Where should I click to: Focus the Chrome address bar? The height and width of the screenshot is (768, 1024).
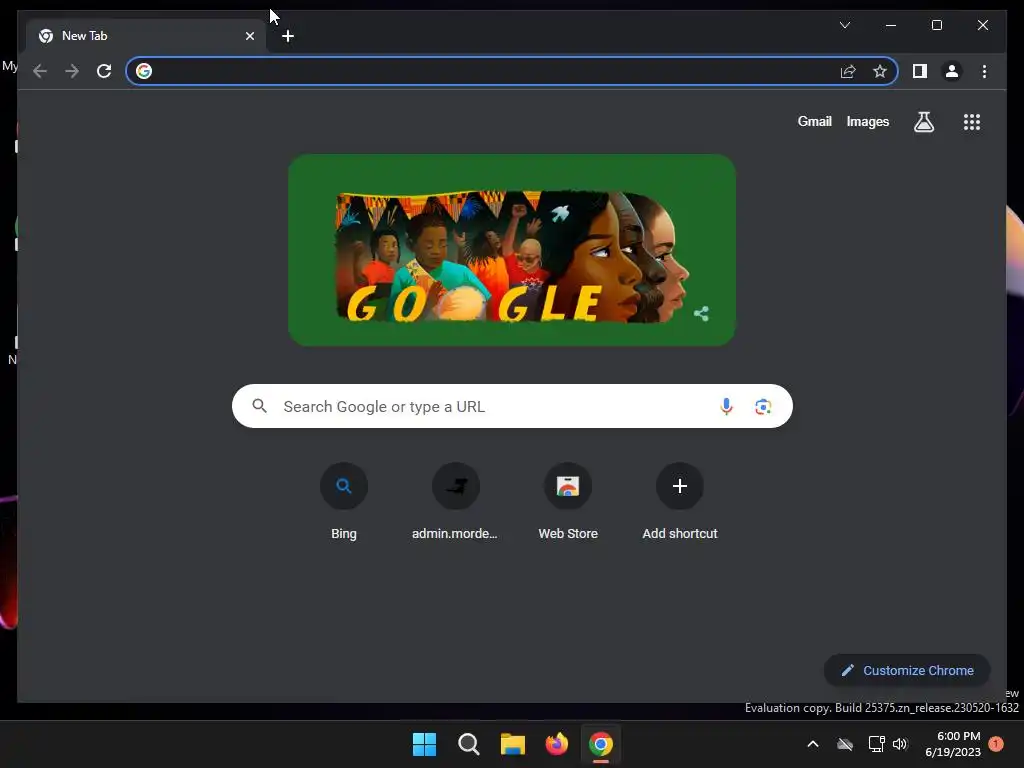[x=512, y=71]
